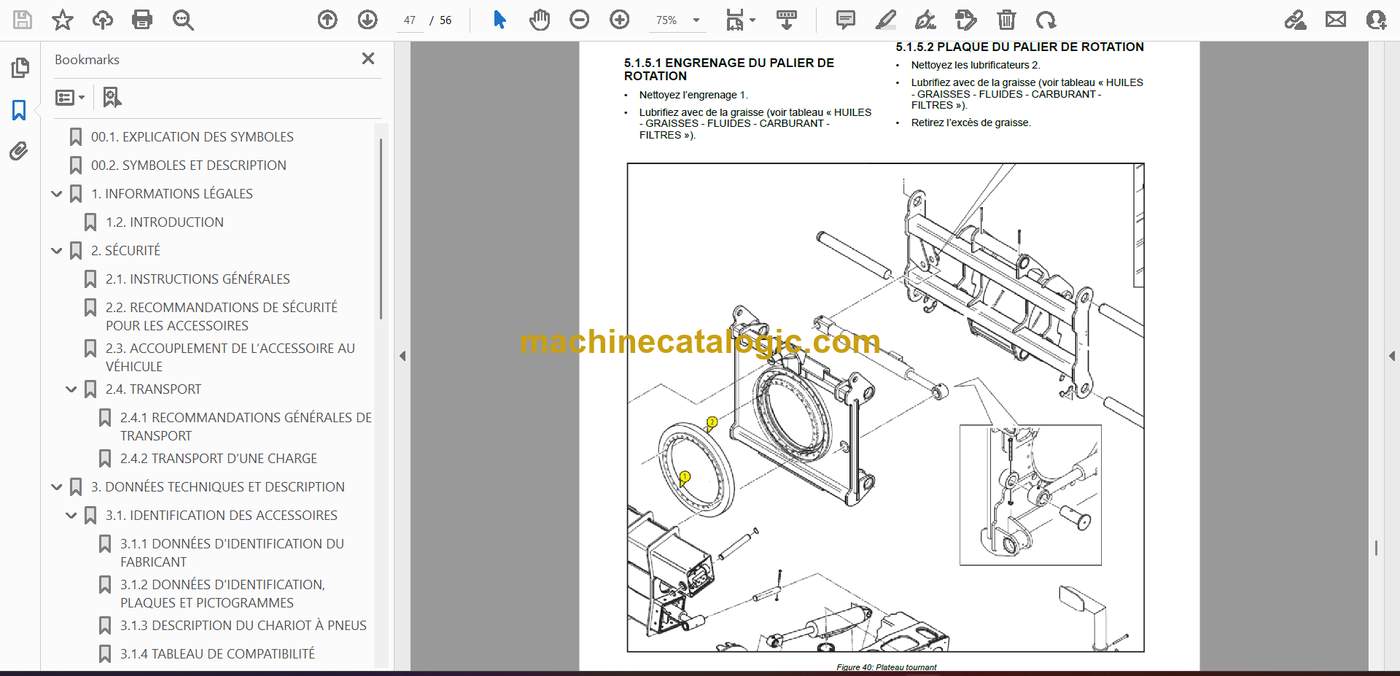Click the zoom in plus button
The height and width of the screenshot is (676, 1400).
point(619,20)
